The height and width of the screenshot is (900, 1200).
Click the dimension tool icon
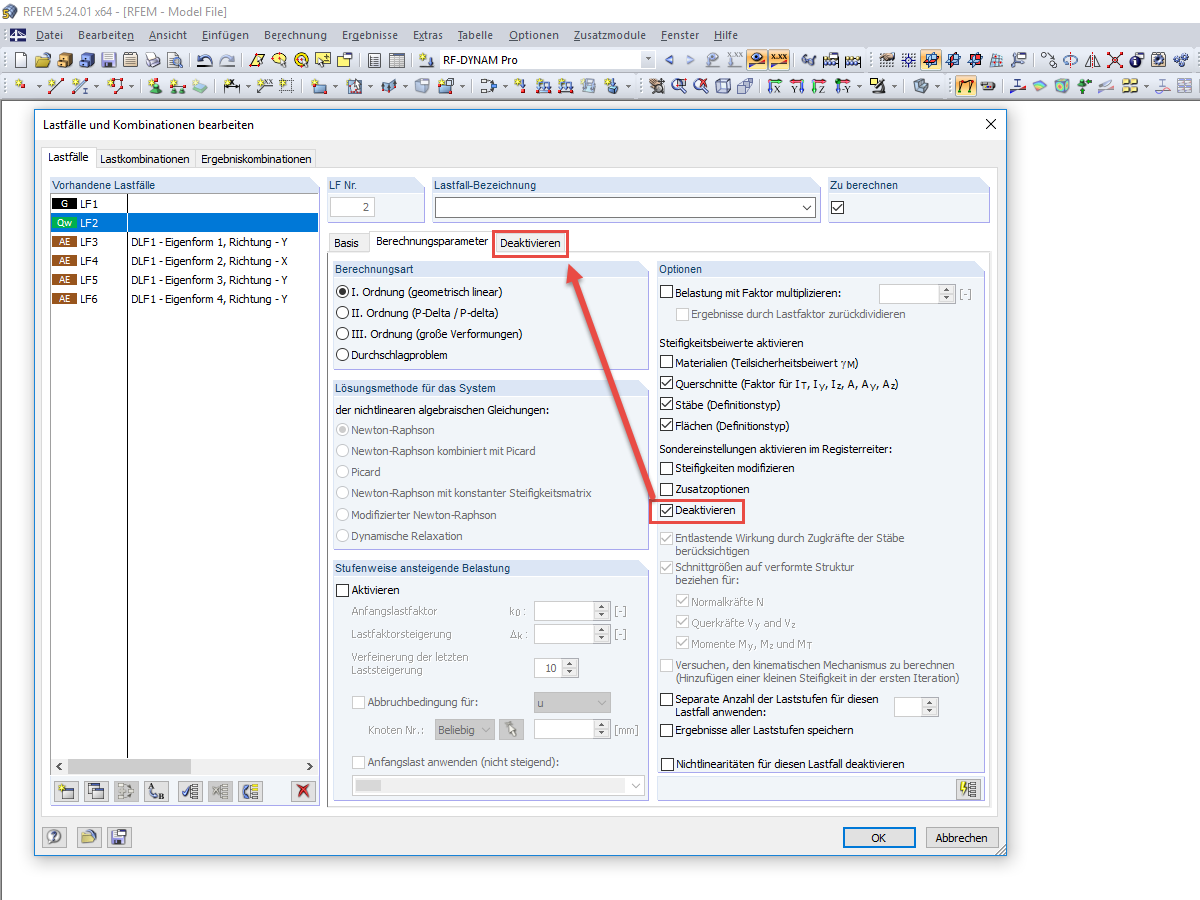[231, 86]
